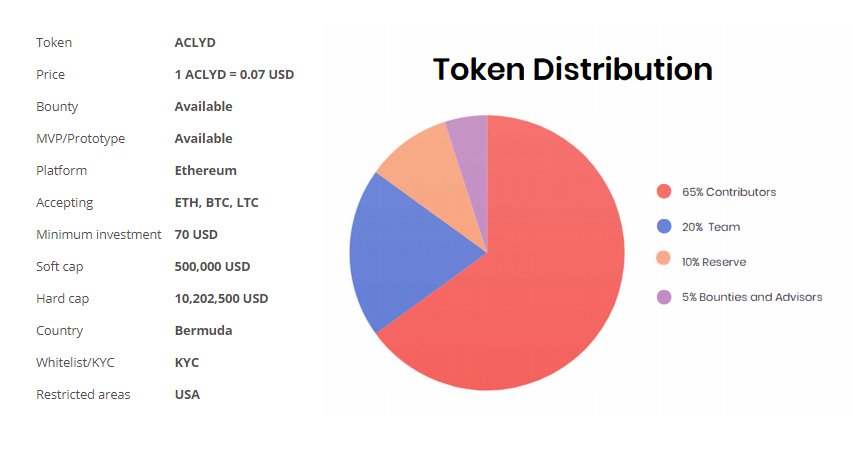Click the purple Bounties and Advisors legend dot
This screenshot has width=853, height=459.
point(663,297)
